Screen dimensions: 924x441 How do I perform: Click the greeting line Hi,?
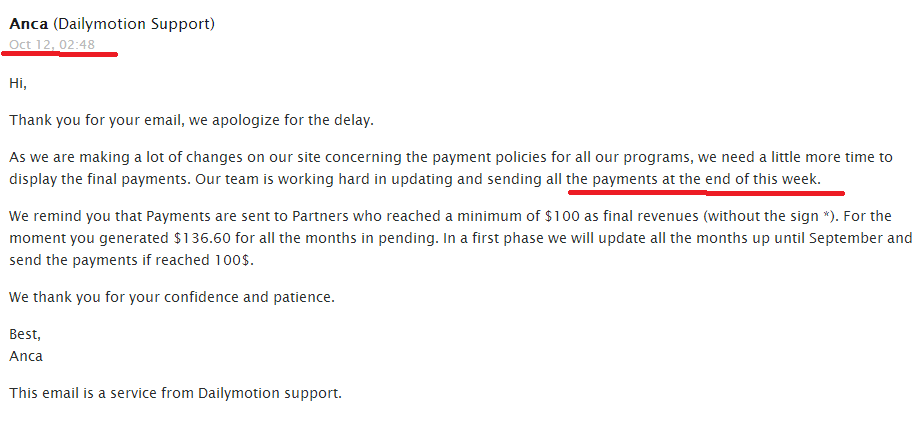pos(18,84)
